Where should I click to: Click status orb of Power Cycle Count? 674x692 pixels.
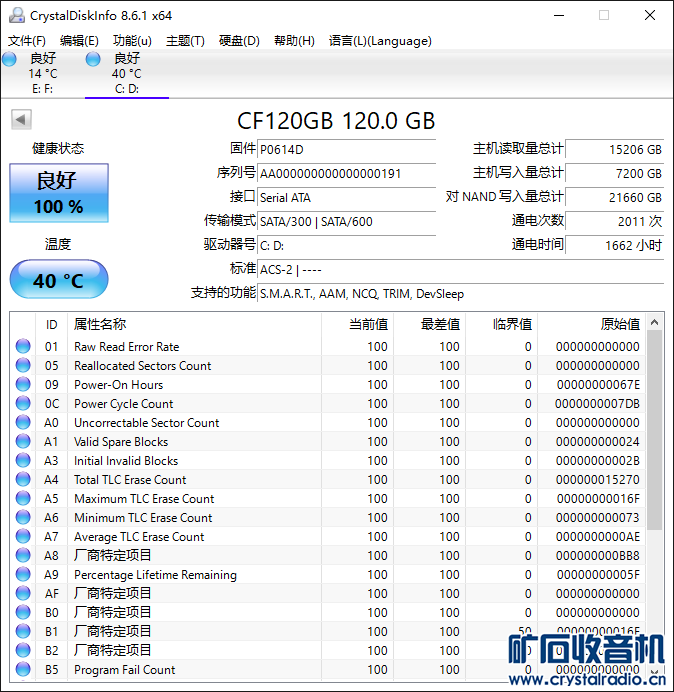[x=23, y=403]
